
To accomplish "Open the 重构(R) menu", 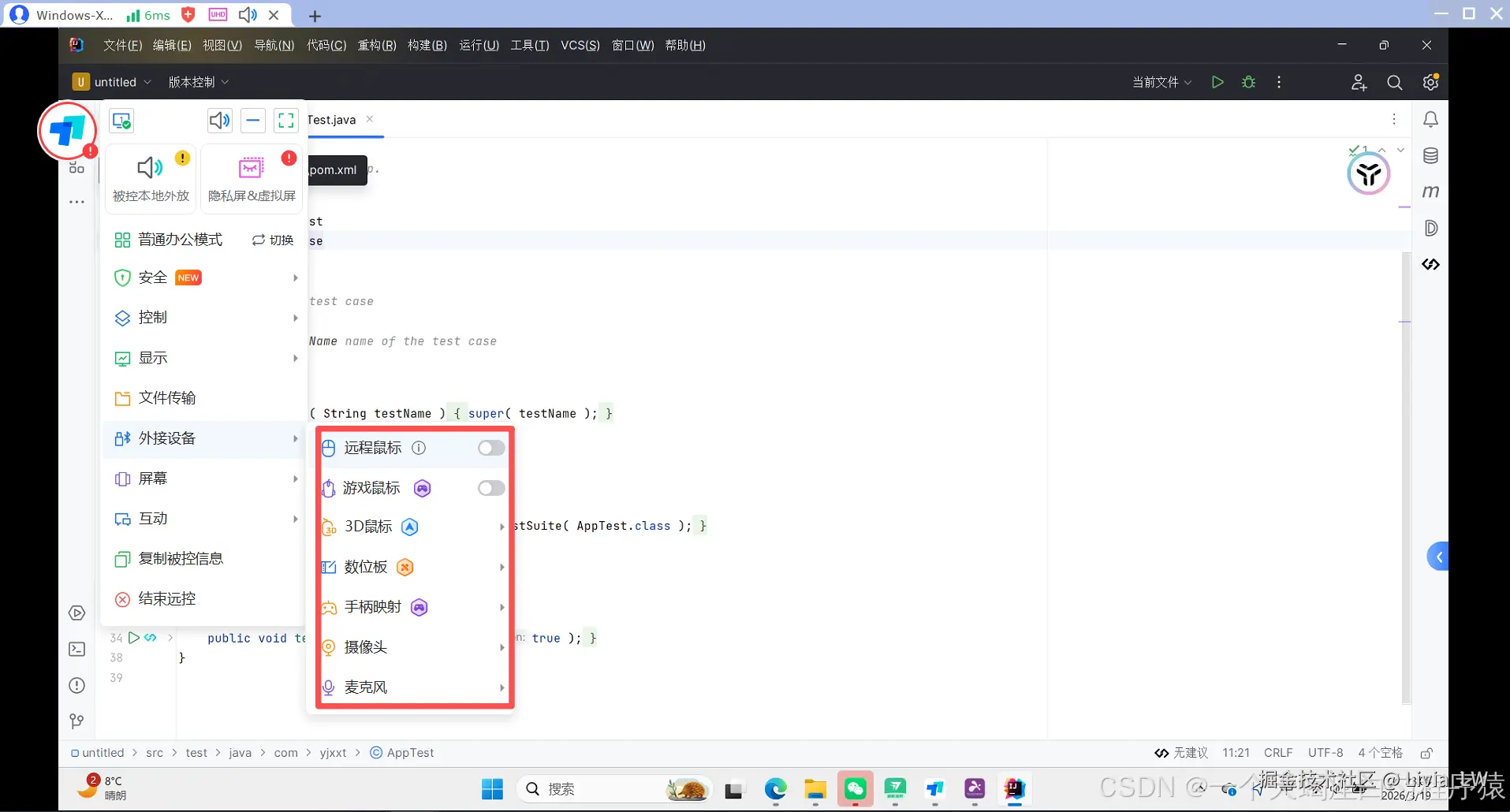I will (377, 45).
